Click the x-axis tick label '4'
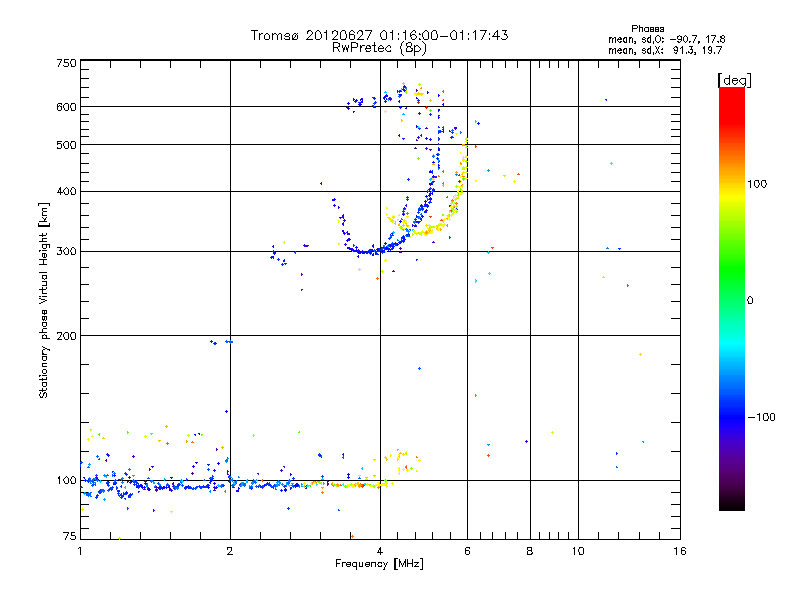The width and height of the screenshot is (800, 600). pyautogui.click(x=380, y=551)
